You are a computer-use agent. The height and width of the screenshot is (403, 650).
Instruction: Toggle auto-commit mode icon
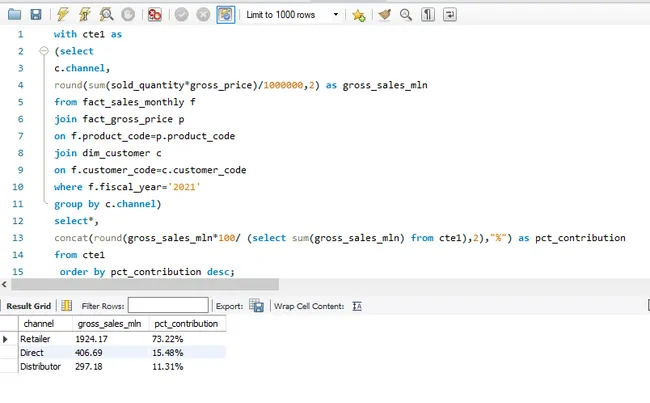pyautogui.click(x=226, y=15)
